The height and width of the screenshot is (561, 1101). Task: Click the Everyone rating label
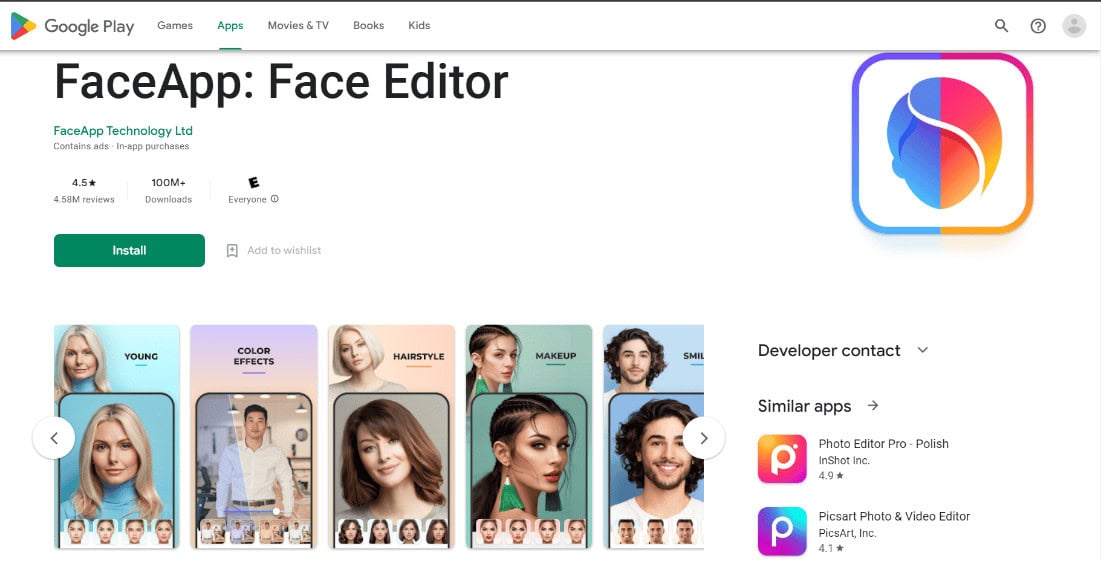pyautogui.click(x=247, y=199)
